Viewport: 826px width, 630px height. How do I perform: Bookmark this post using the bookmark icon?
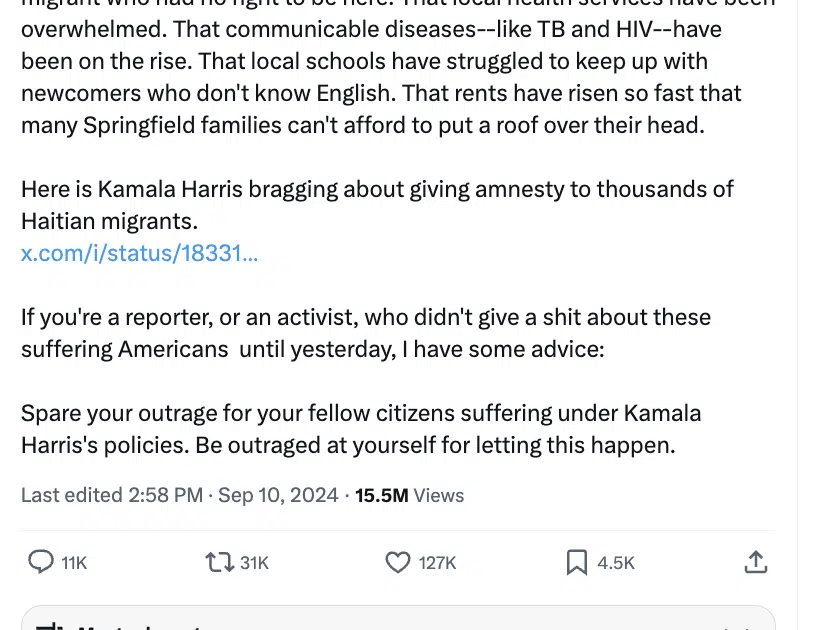pyautogui.click(x=577, y=562)
